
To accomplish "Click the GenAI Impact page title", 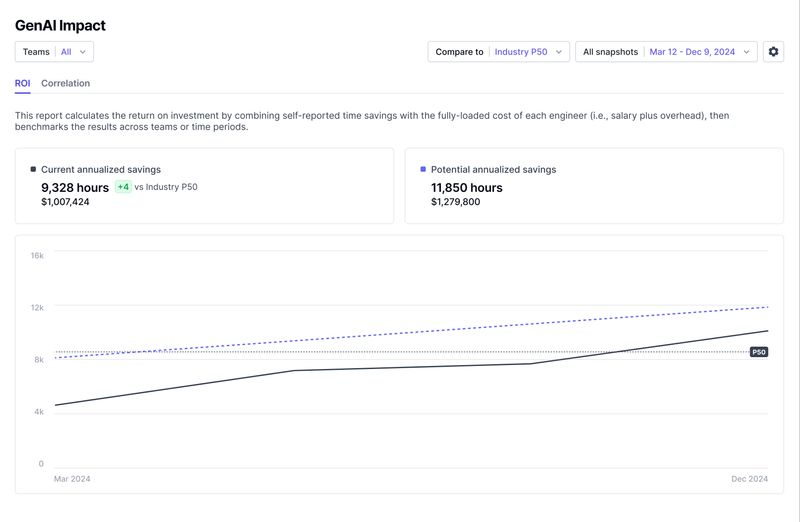I will pyautogui.click(x=60, y=26).
